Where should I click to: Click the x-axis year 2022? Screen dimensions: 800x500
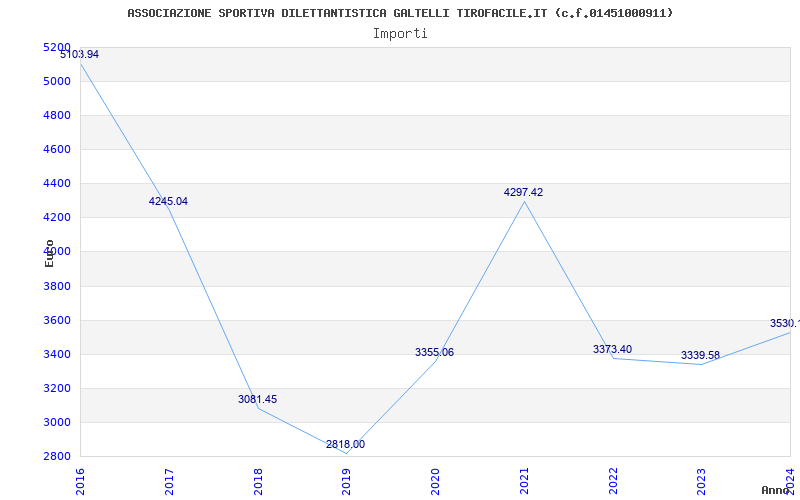tap(613, 482)
